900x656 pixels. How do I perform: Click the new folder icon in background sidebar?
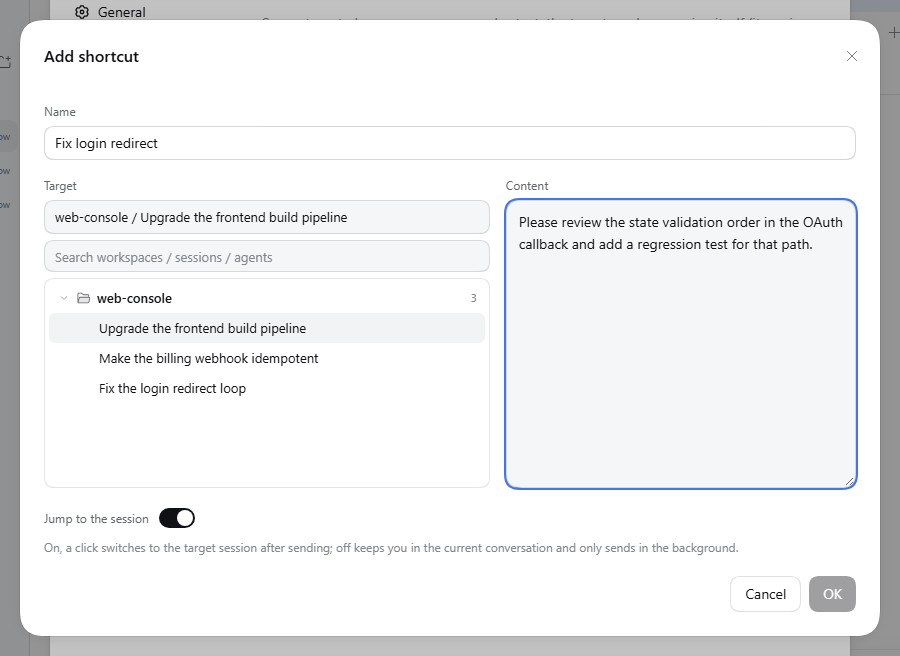coord(5,61)
